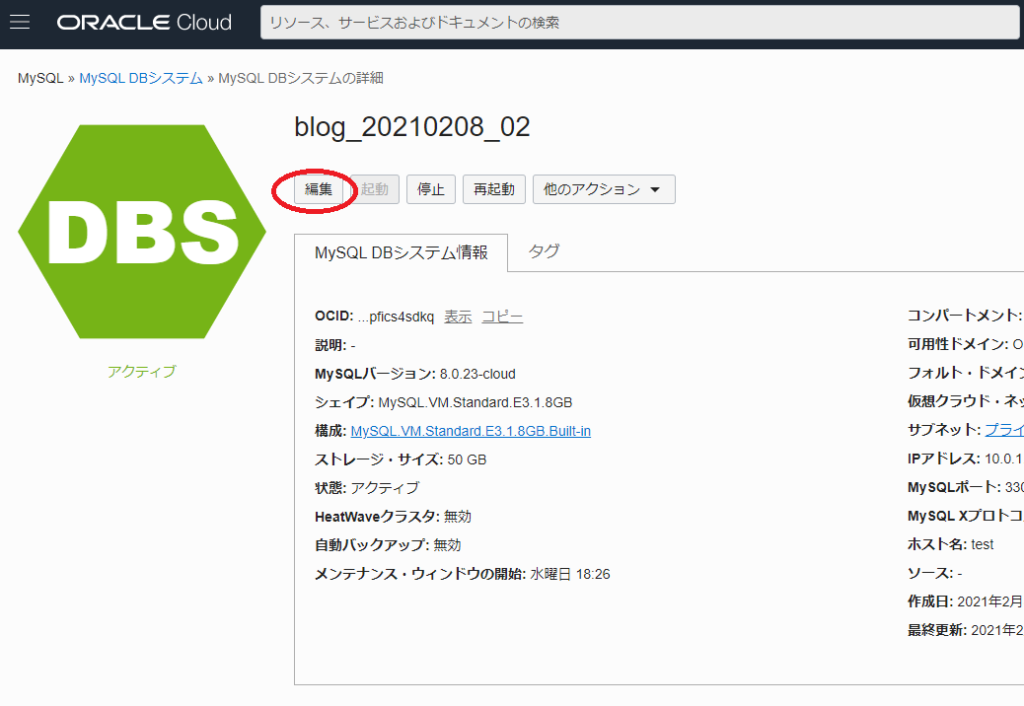Screen dimensions: 1024x706
Task: Click the MySQL version 8.0.23-cloud value
Action: [477, 374]
